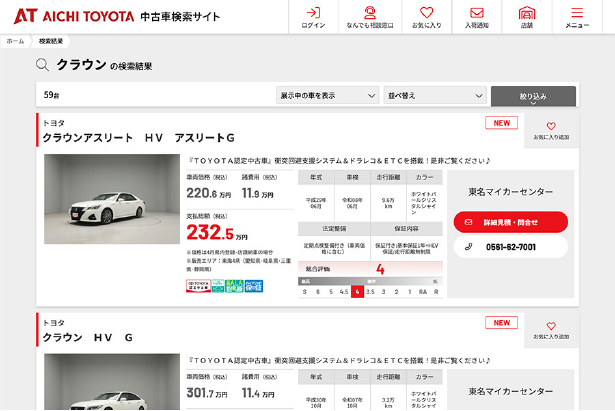
Task: Open the ログイン login icon
Action: pyautogui.click(x=313, y=17)
